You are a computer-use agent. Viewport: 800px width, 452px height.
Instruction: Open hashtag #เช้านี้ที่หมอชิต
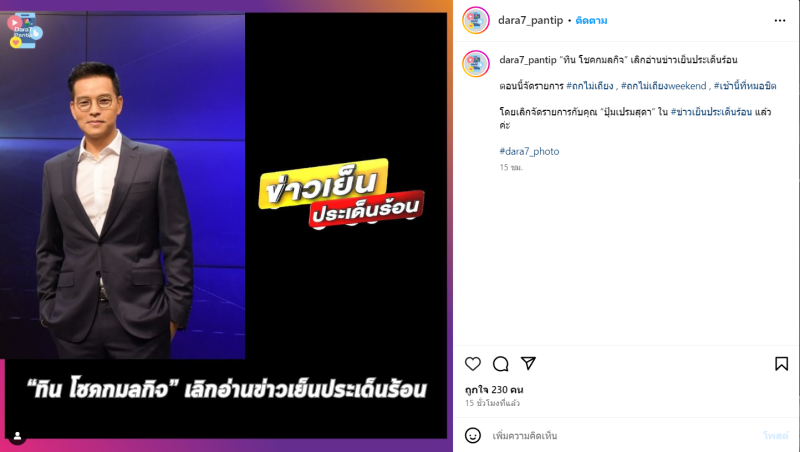pyautogui.click(x=745, y=86)
